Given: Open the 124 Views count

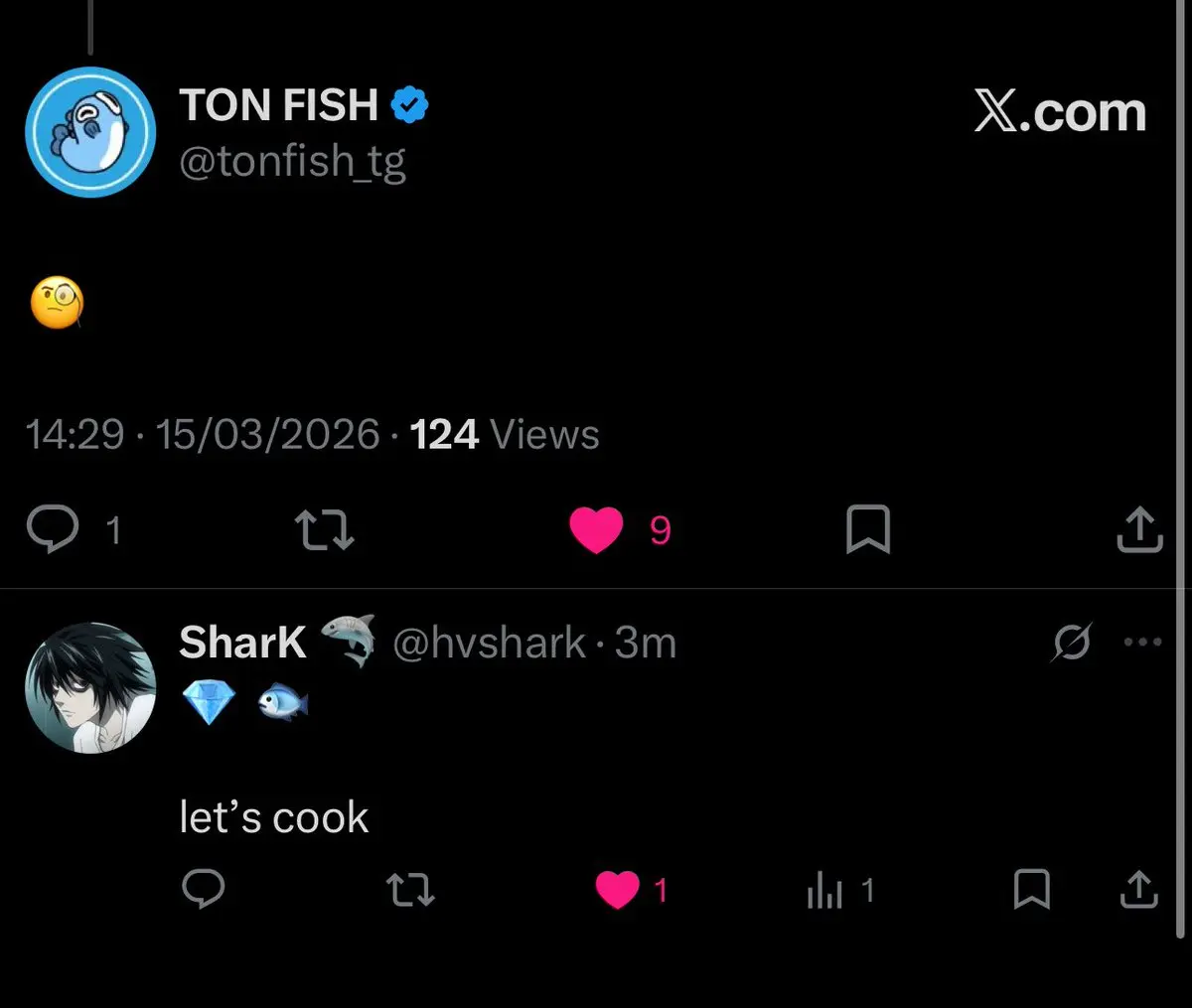Looking at the screenshot, I should pos(505,435).
